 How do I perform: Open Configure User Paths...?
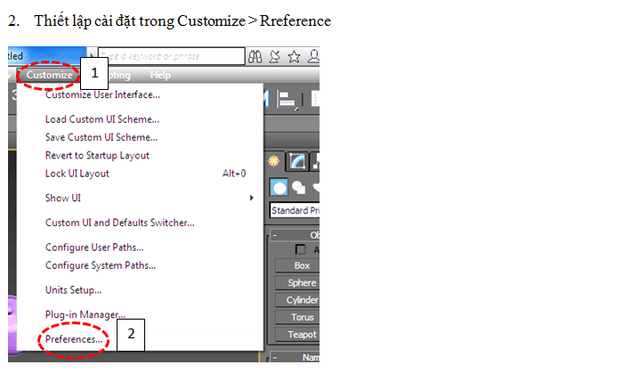(94, 247)
